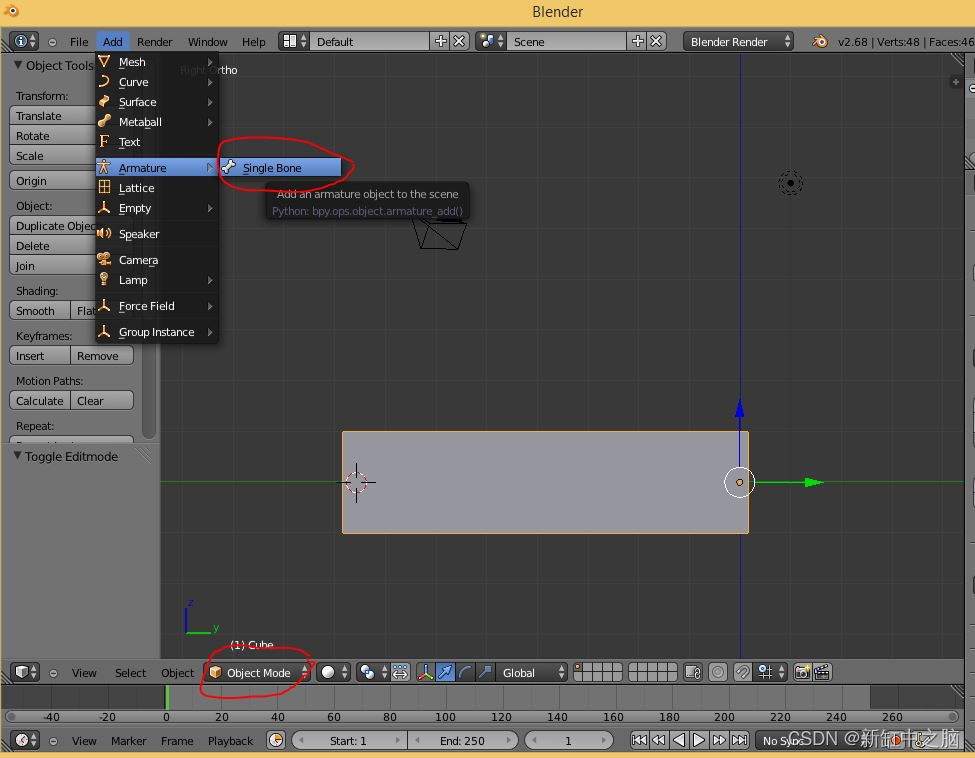Image resolution: width=975 pixels, height=758 pixels.
Task: Select the camera object in the viewport
Action: 440,234
